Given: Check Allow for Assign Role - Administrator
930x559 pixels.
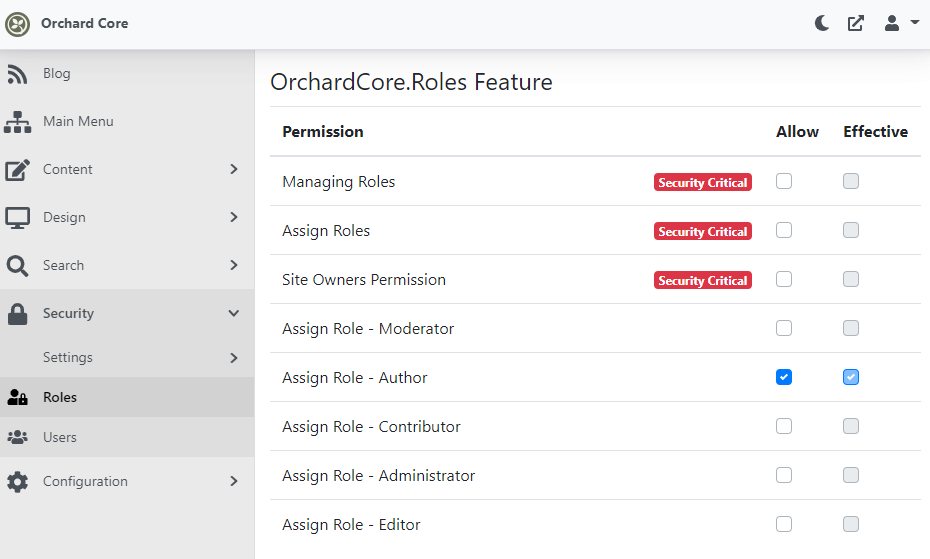Looking at the screenshot, I should pyautogui.click(x=784, y=475).
